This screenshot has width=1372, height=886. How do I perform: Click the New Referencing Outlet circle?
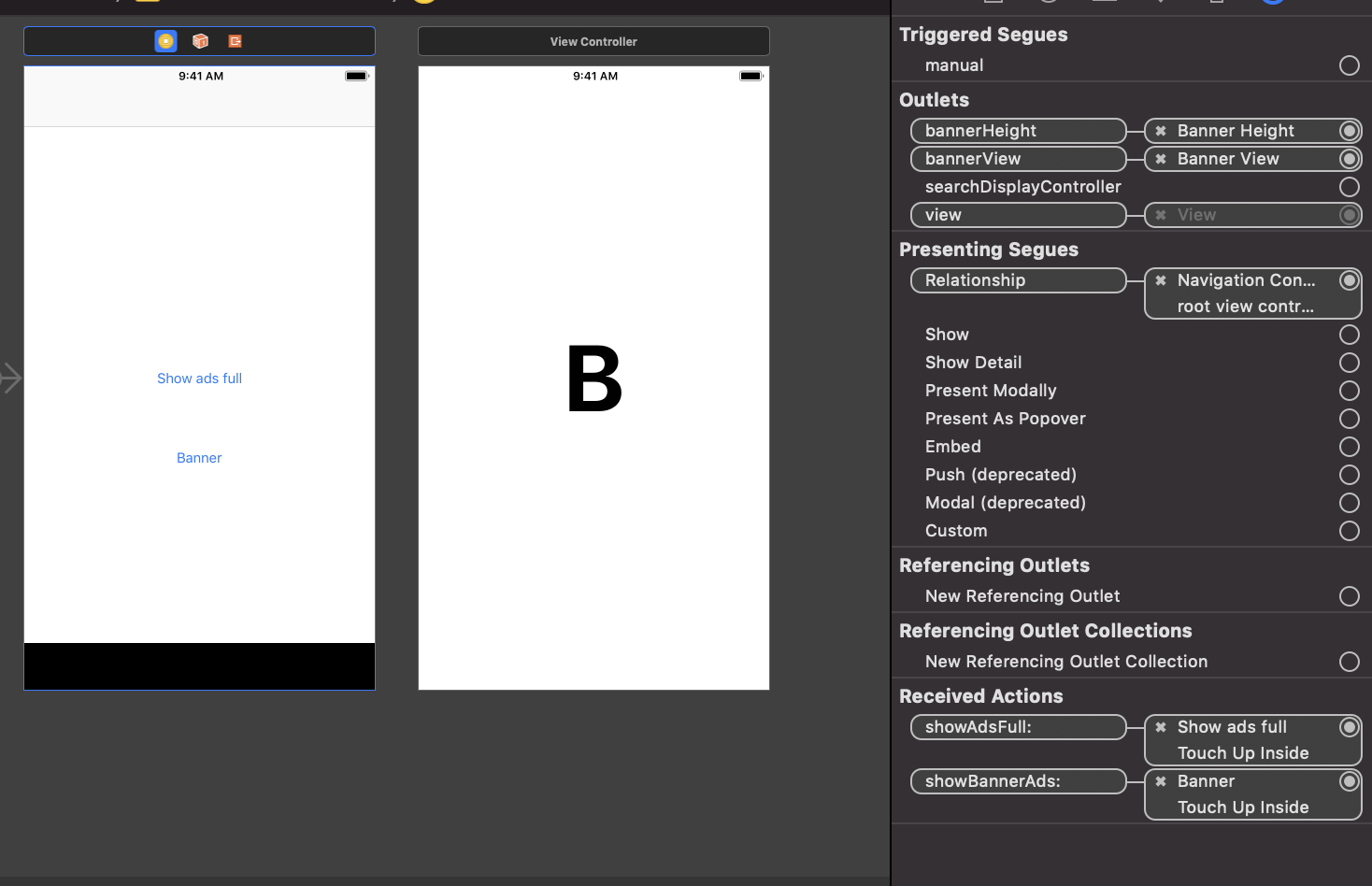[x=1350, y=596]
